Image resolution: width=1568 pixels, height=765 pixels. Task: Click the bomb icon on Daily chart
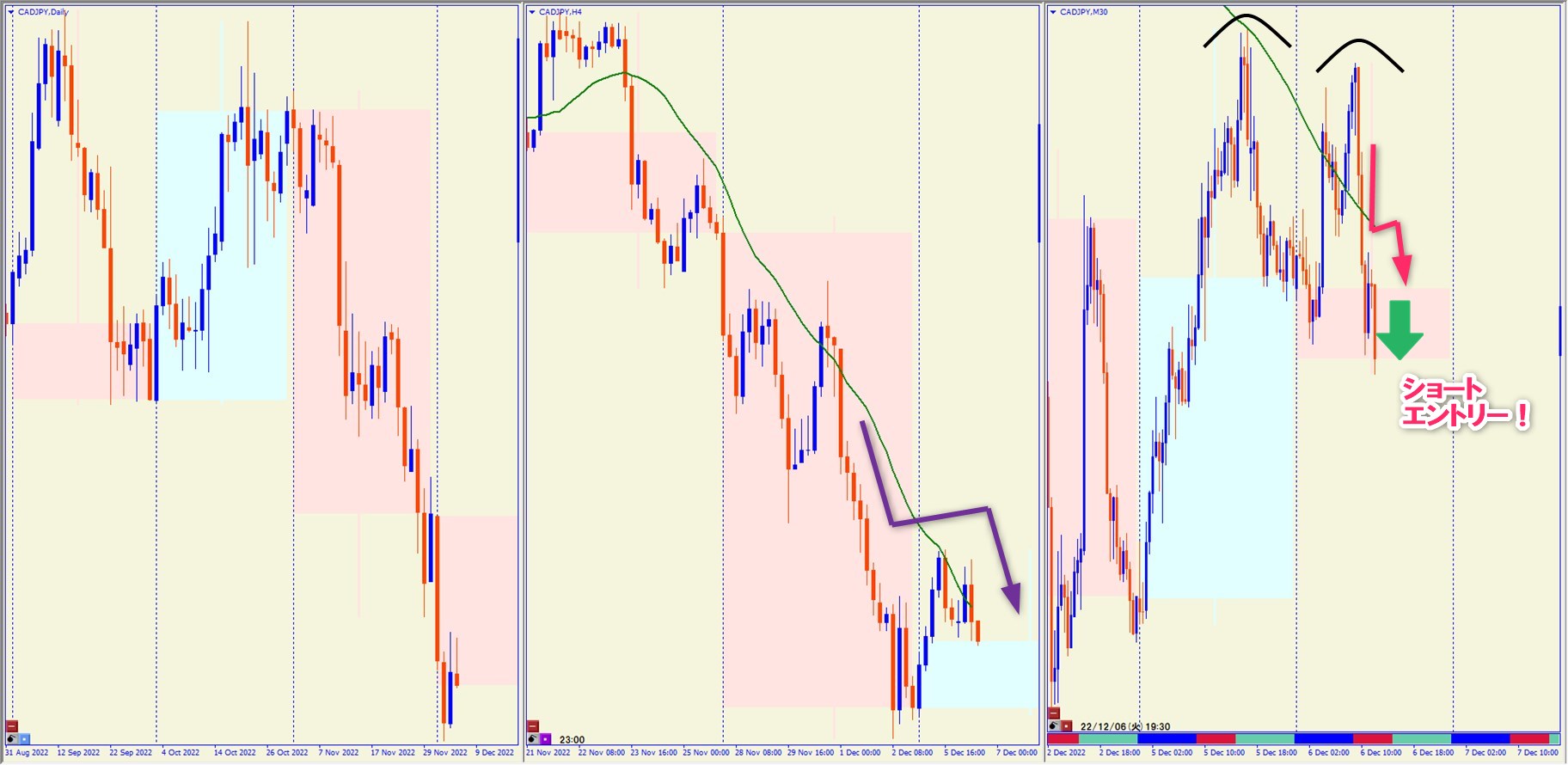pos(12,739)
